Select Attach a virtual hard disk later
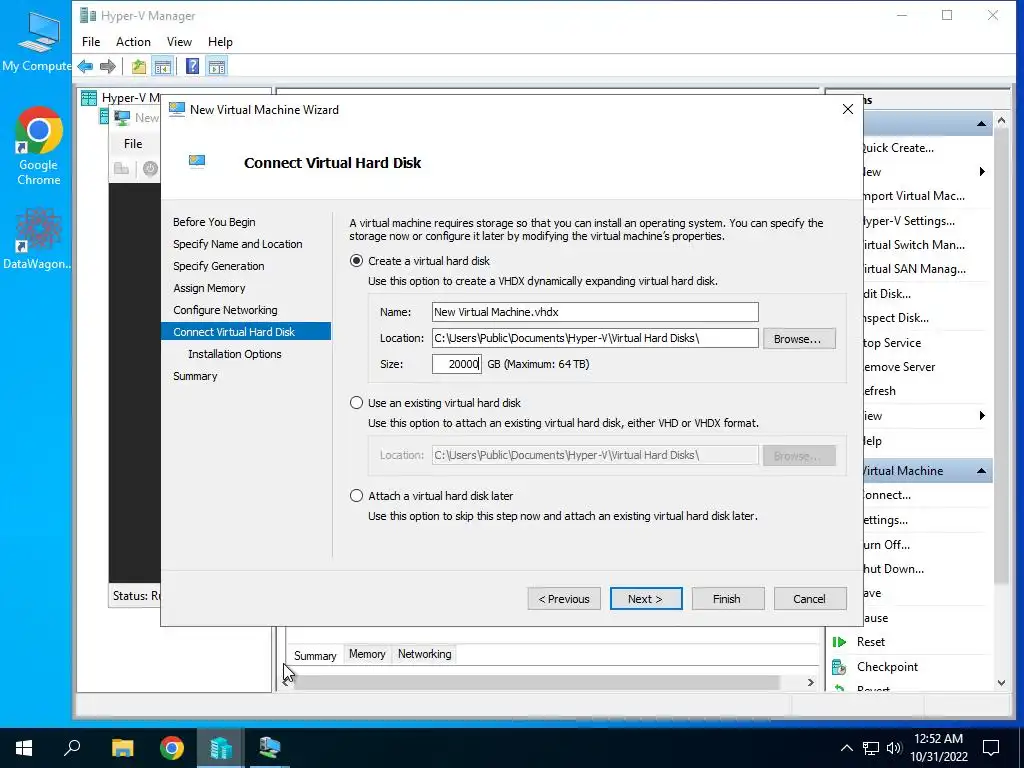1024x768 pixels. click(x=356, y=496)
